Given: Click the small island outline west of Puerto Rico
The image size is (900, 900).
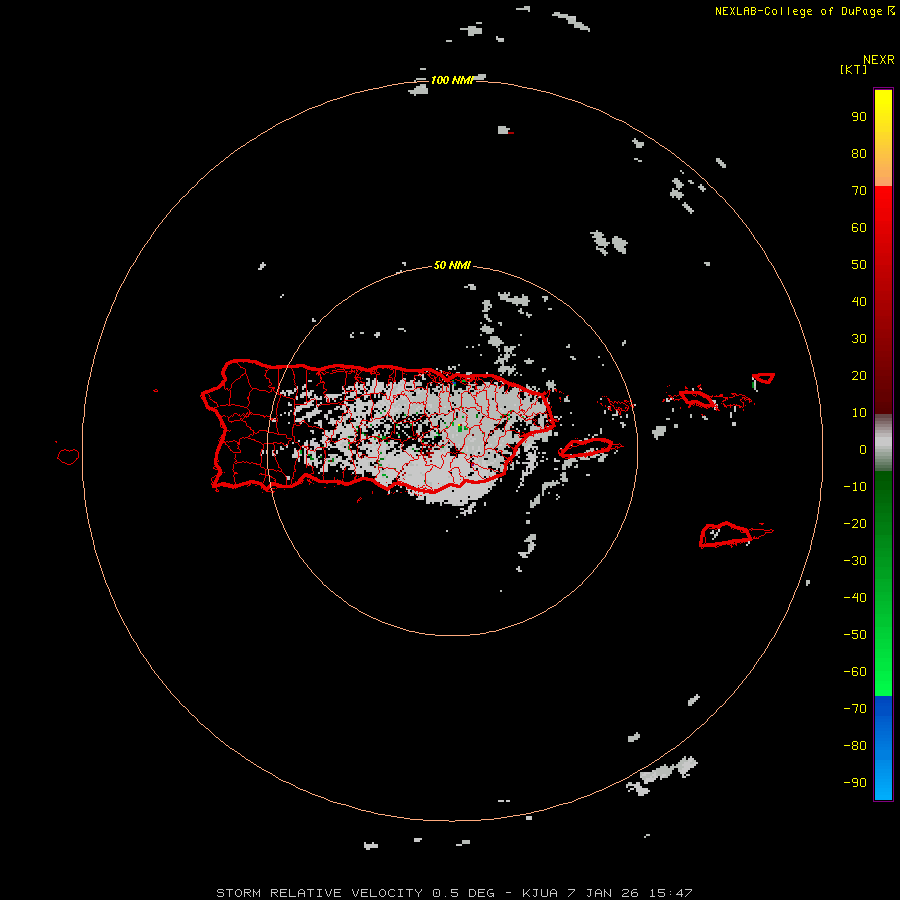Looking at the screenshot, I should (68, 456).
